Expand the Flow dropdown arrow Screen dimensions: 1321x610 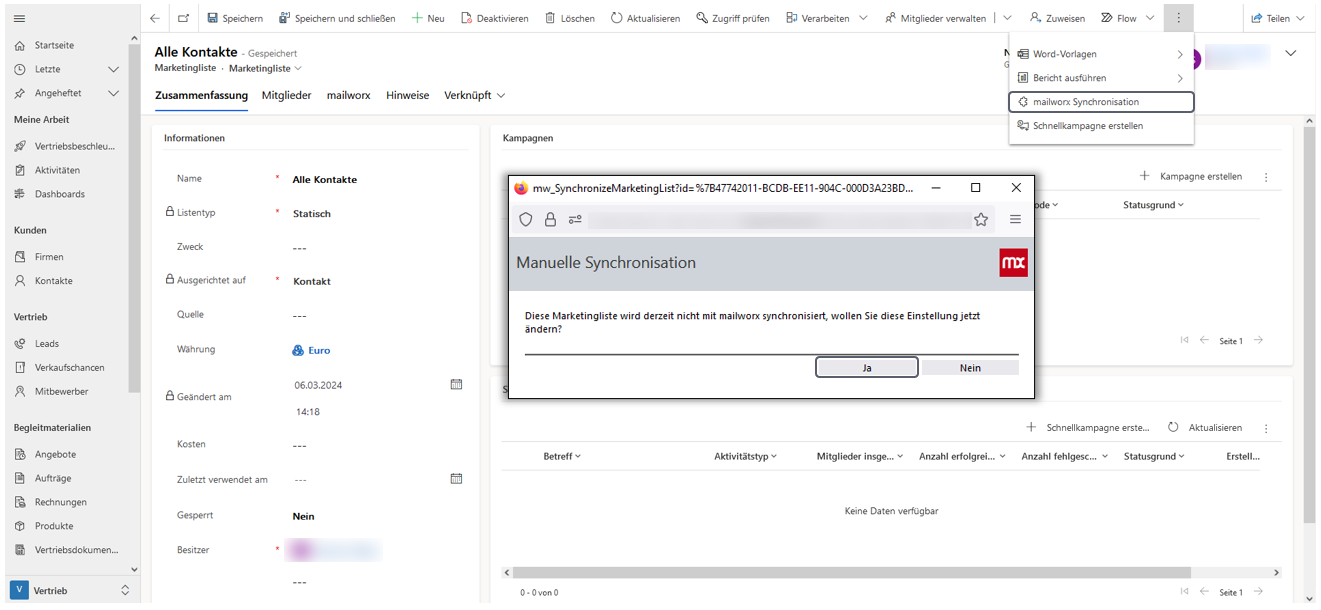1151,18
